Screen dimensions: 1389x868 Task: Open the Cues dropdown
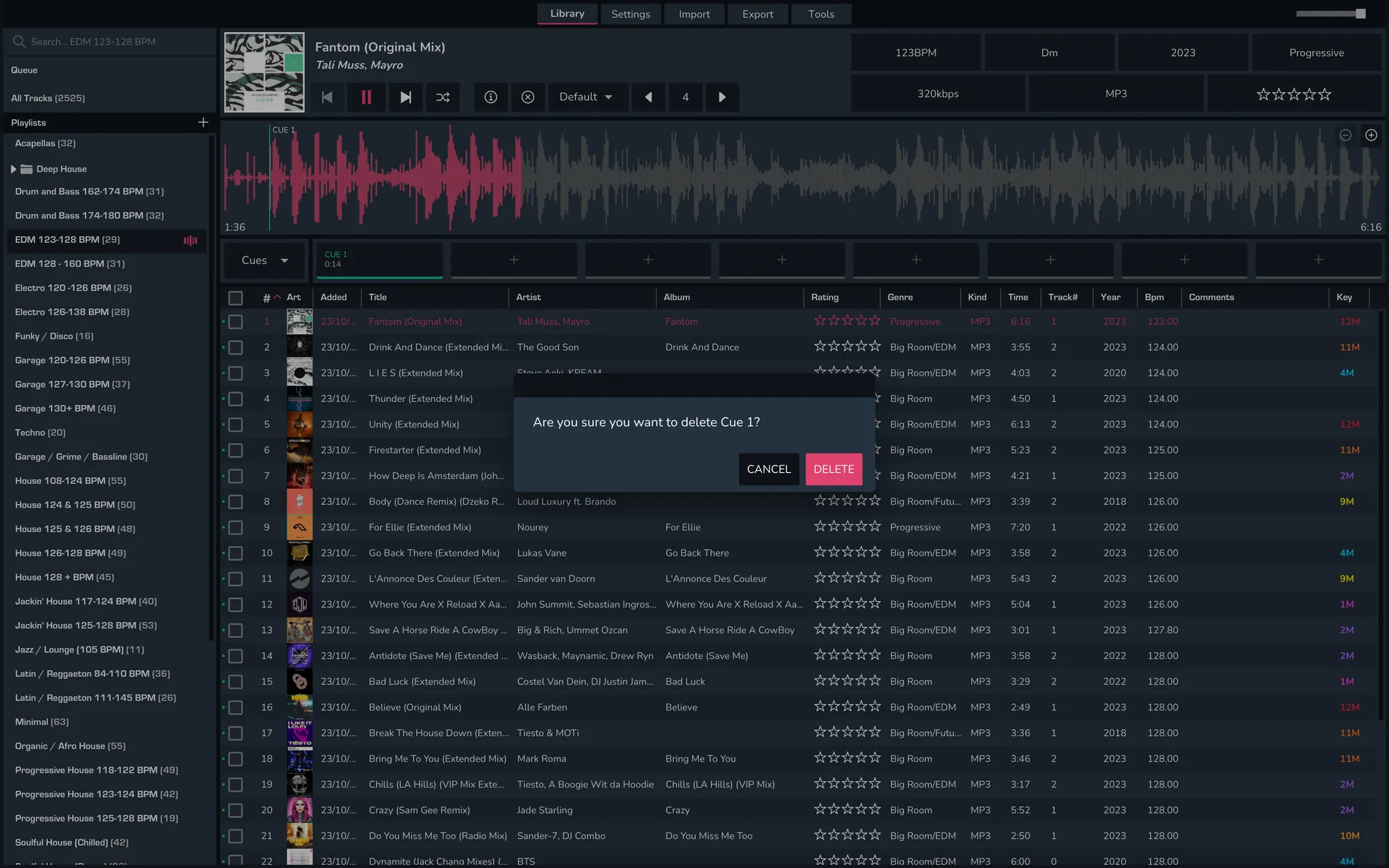pyautogui.click(x=265, y=260)
